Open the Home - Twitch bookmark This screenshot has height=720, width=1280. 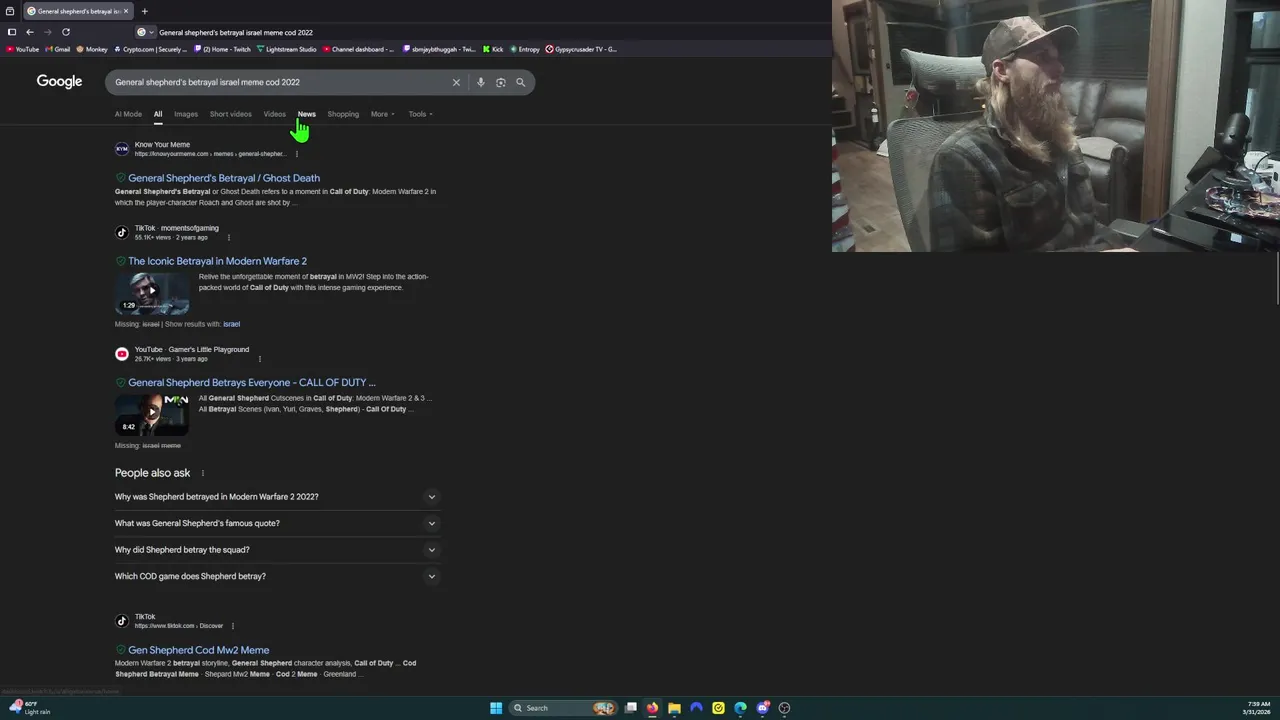[x=222, y=49]
